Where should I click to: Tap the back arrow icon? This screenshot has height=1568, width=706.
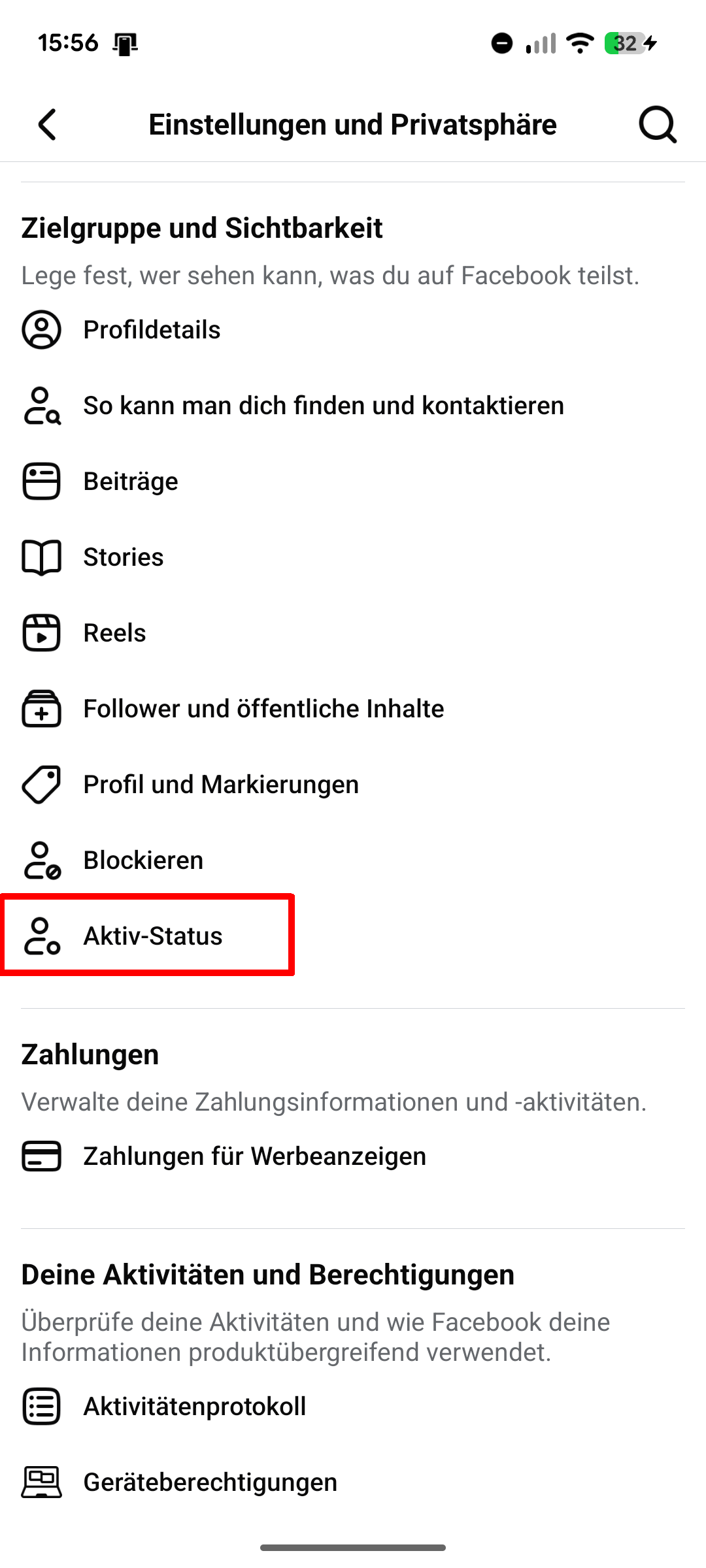pos(48,124)
